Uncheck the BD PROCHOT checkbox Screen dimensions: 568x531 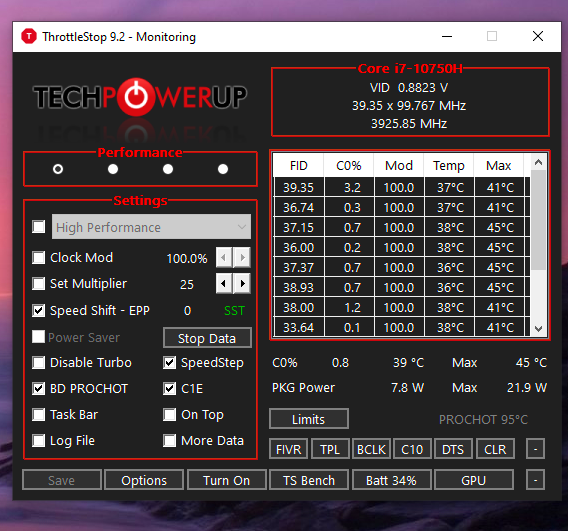point(39,389)
